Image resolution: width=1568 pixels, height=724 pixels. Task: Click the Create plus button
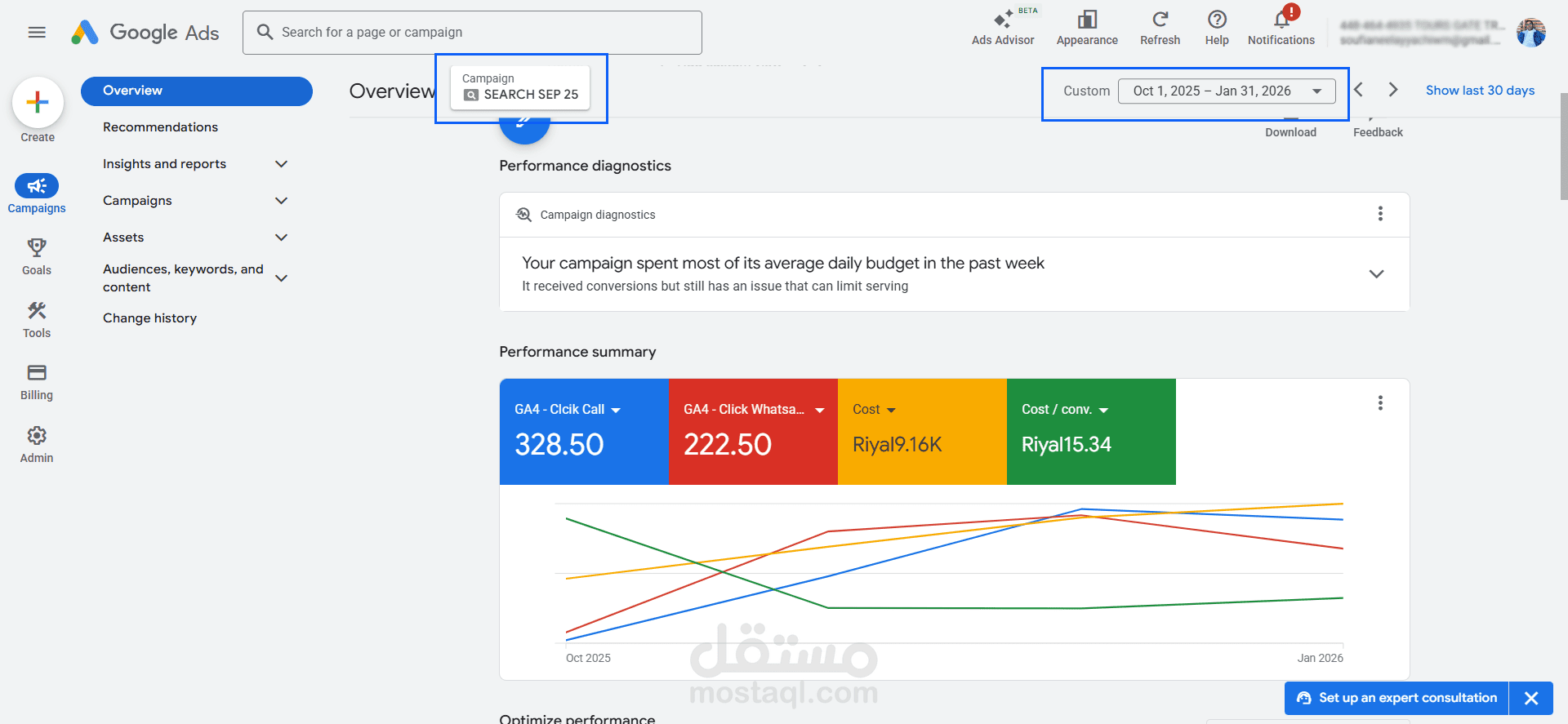[x=38, y=103]
